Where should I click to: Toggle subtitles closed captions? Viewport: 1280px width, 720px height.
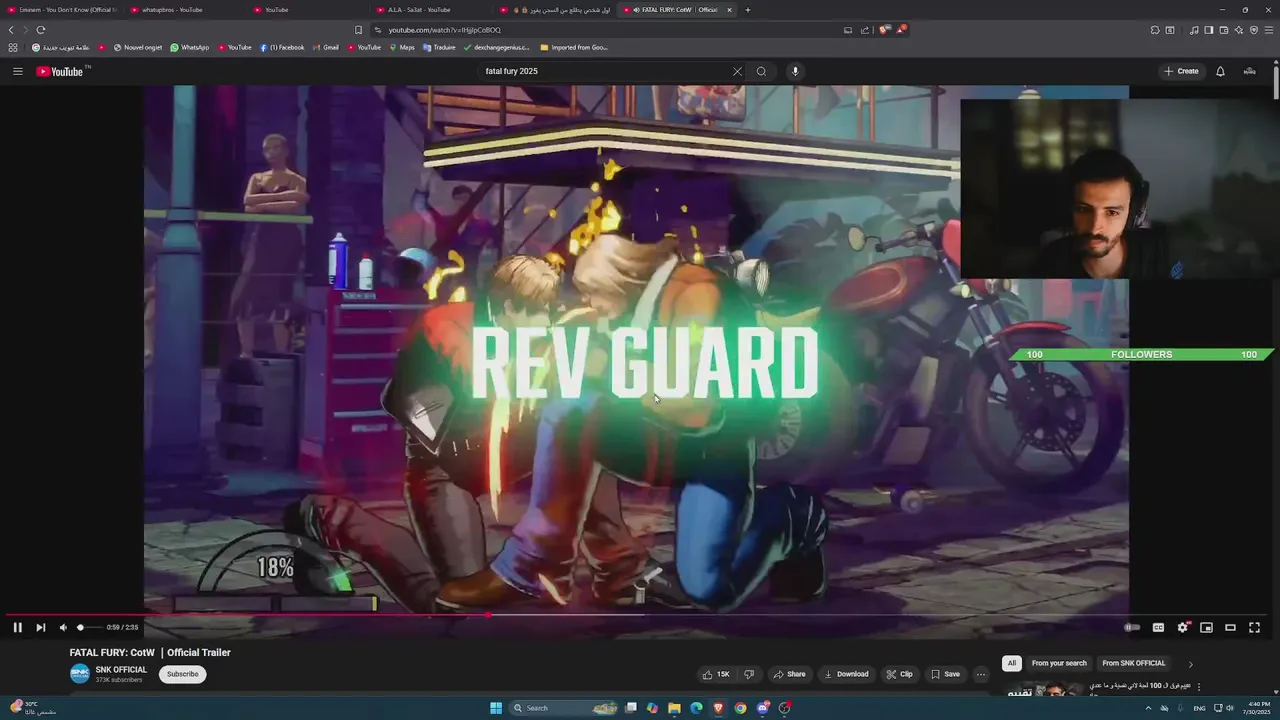tap(1158, 627)
